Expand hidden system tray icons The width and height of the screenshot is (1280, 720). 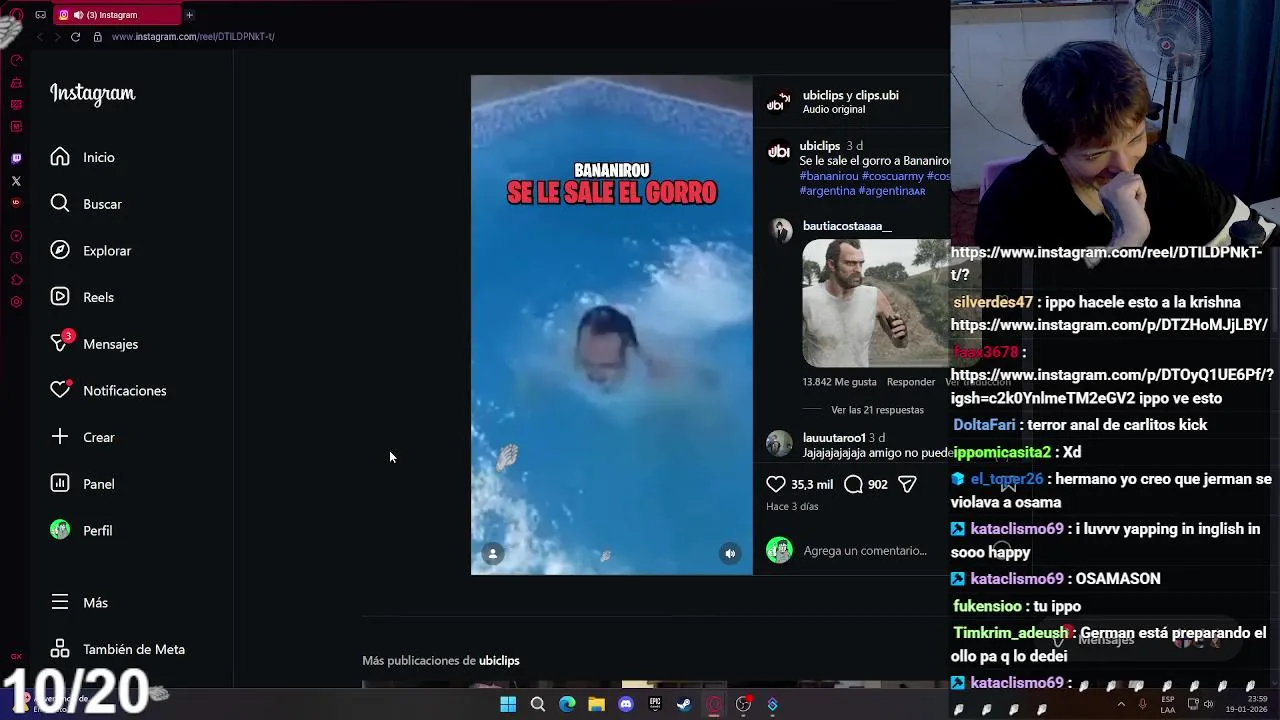coord(1120,704)
